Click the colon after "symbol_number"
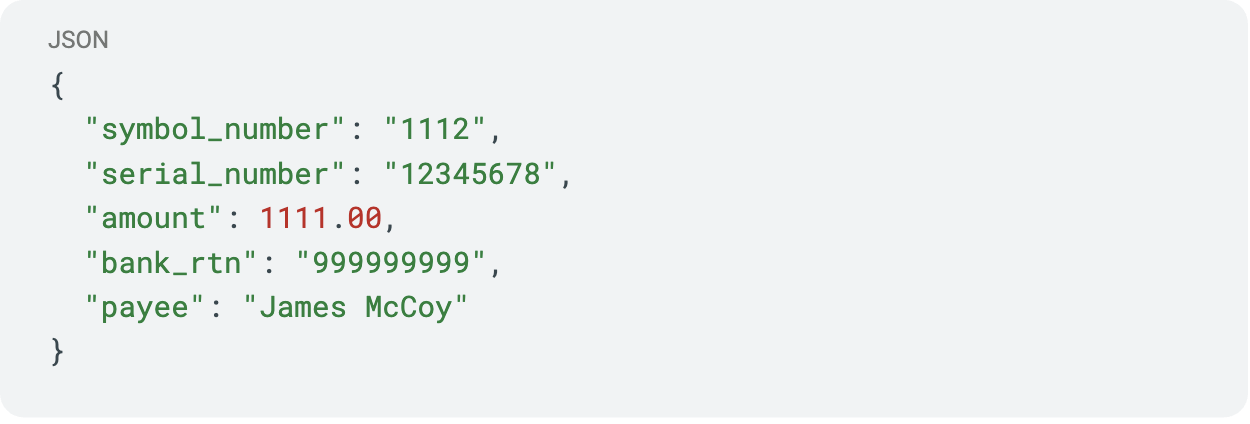This screenshot has height=424, width=1250. 355,131
